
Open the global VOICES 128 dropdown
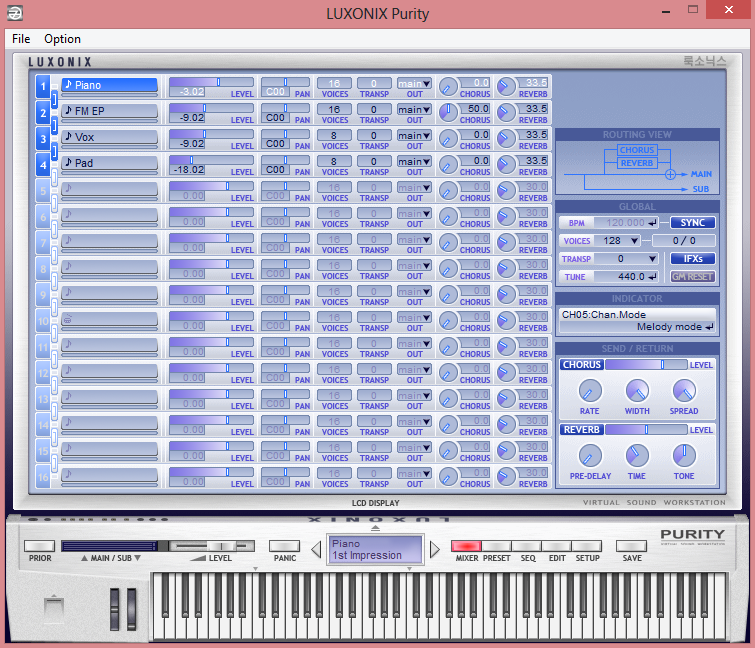point(618,241)
